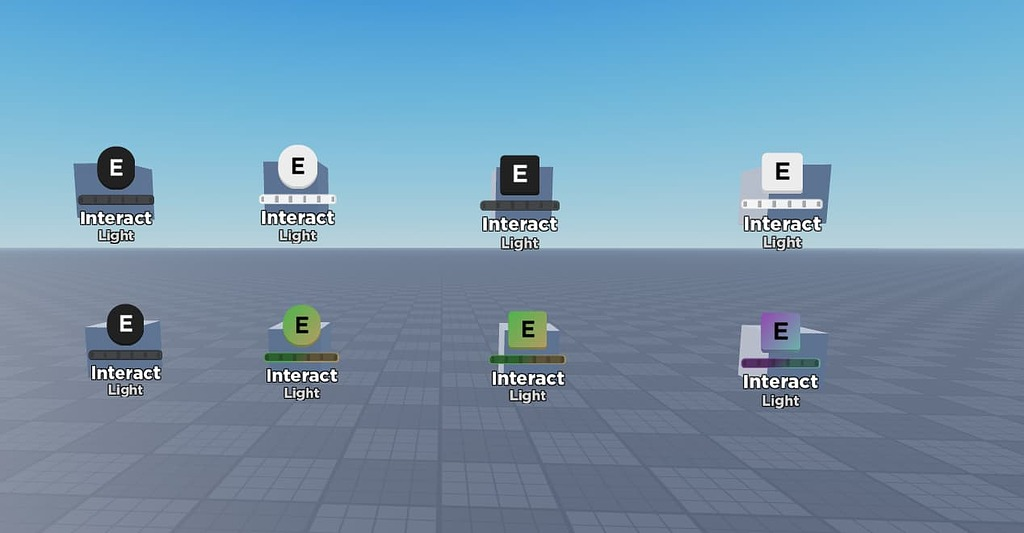
Task: Click the Interact label under the green square E
Action: [528, 378]
